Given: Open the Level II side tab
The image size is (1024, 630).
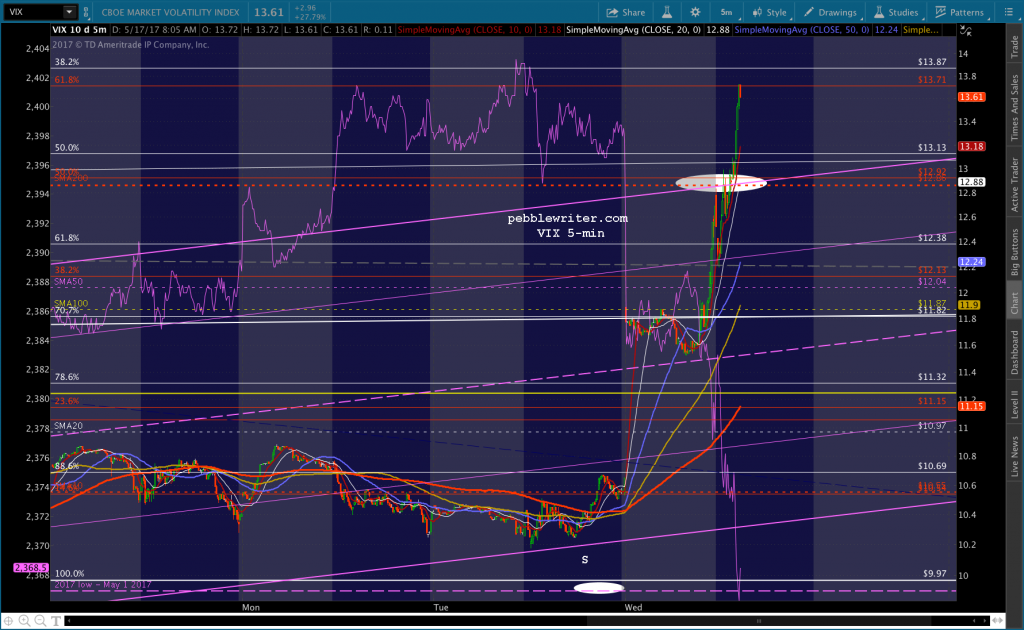Looking at the screenshot, I should 1015,404.
